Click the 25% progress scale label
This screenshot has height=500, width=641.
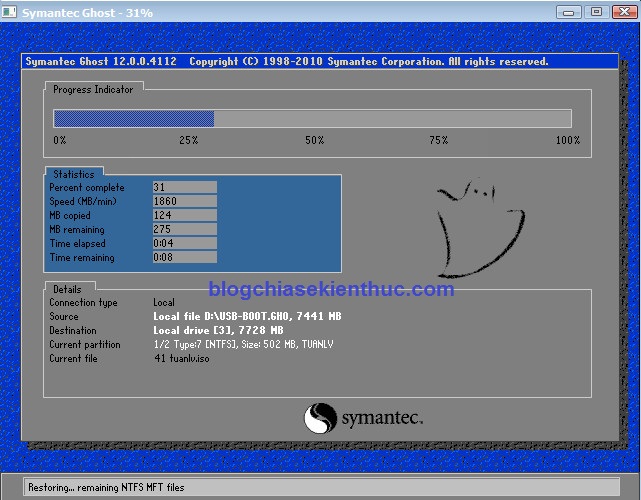[189, 140]
